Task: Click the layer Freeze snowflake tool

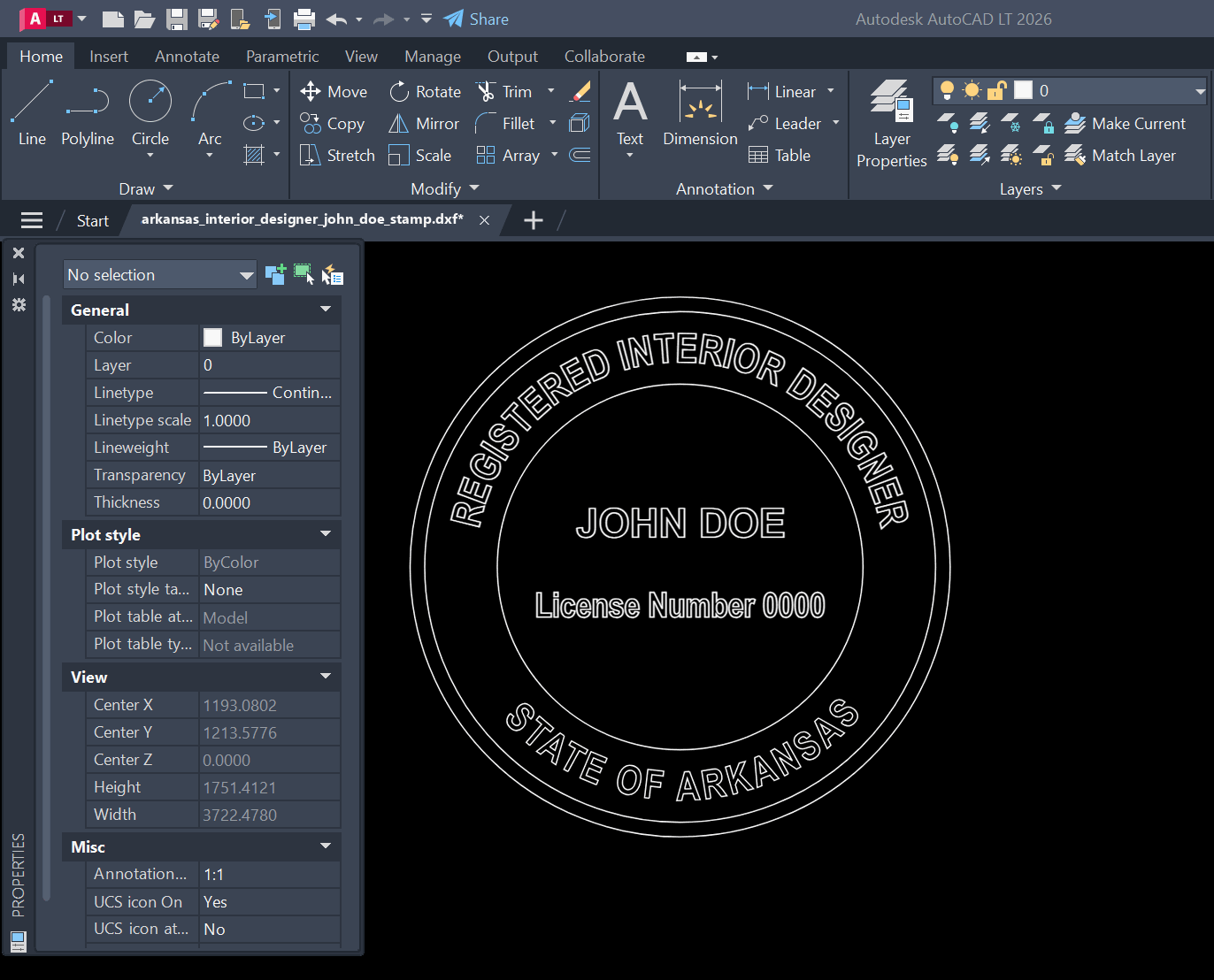Action: (x=1010, y=123)
